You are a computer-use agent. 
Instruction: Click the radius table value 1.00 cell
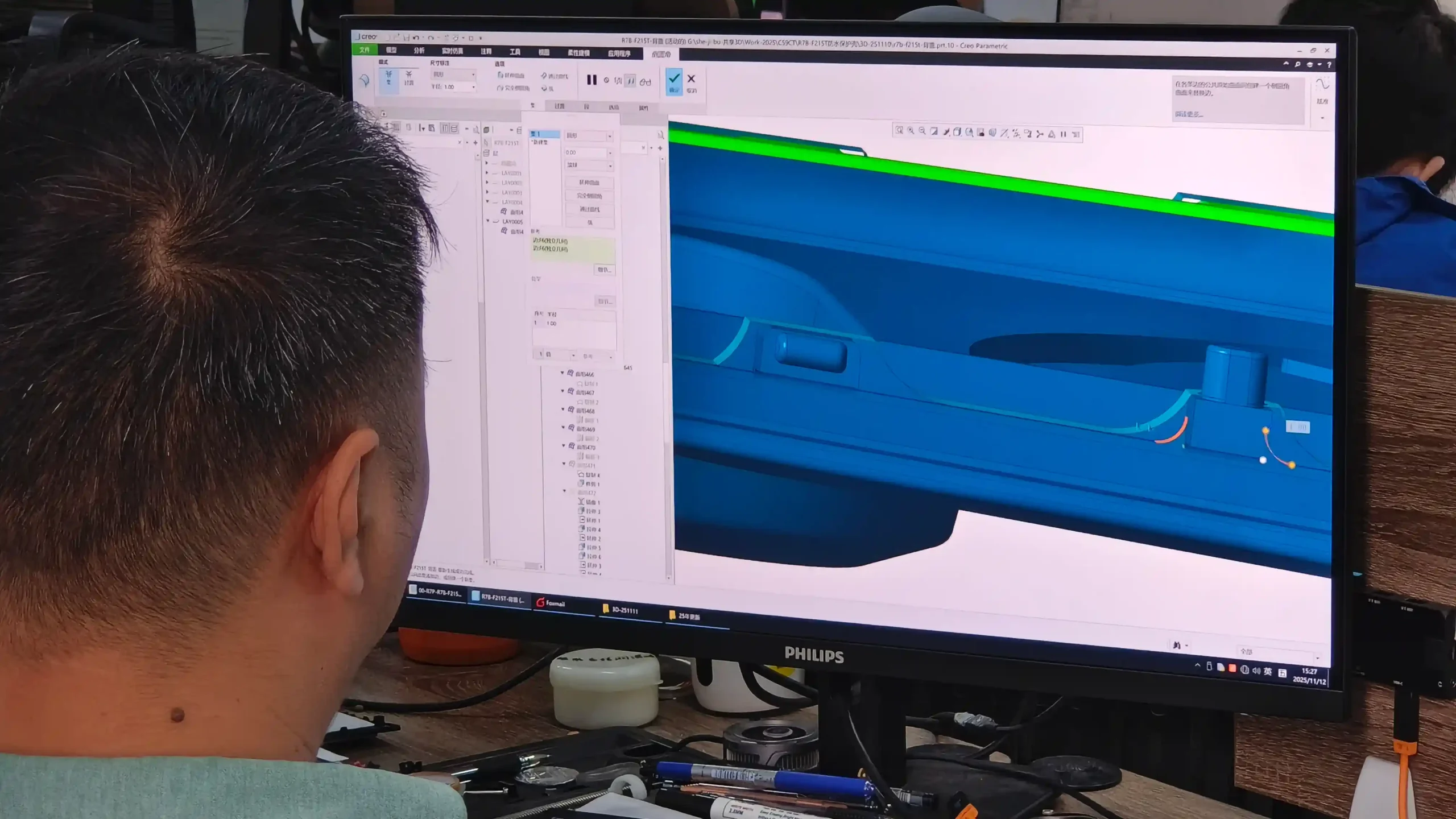click(552, 323)
